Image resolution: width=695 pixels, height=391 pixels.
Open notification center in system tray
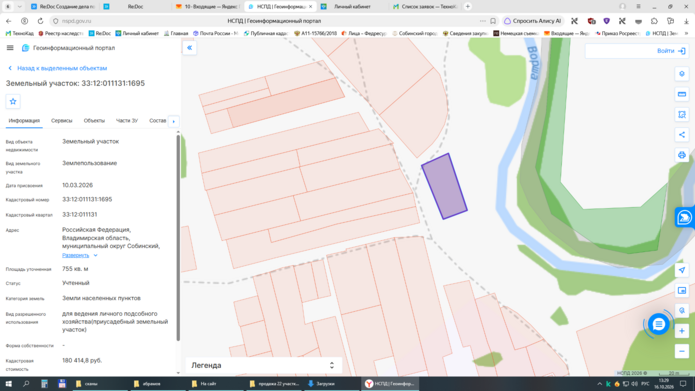coord(683,384)
